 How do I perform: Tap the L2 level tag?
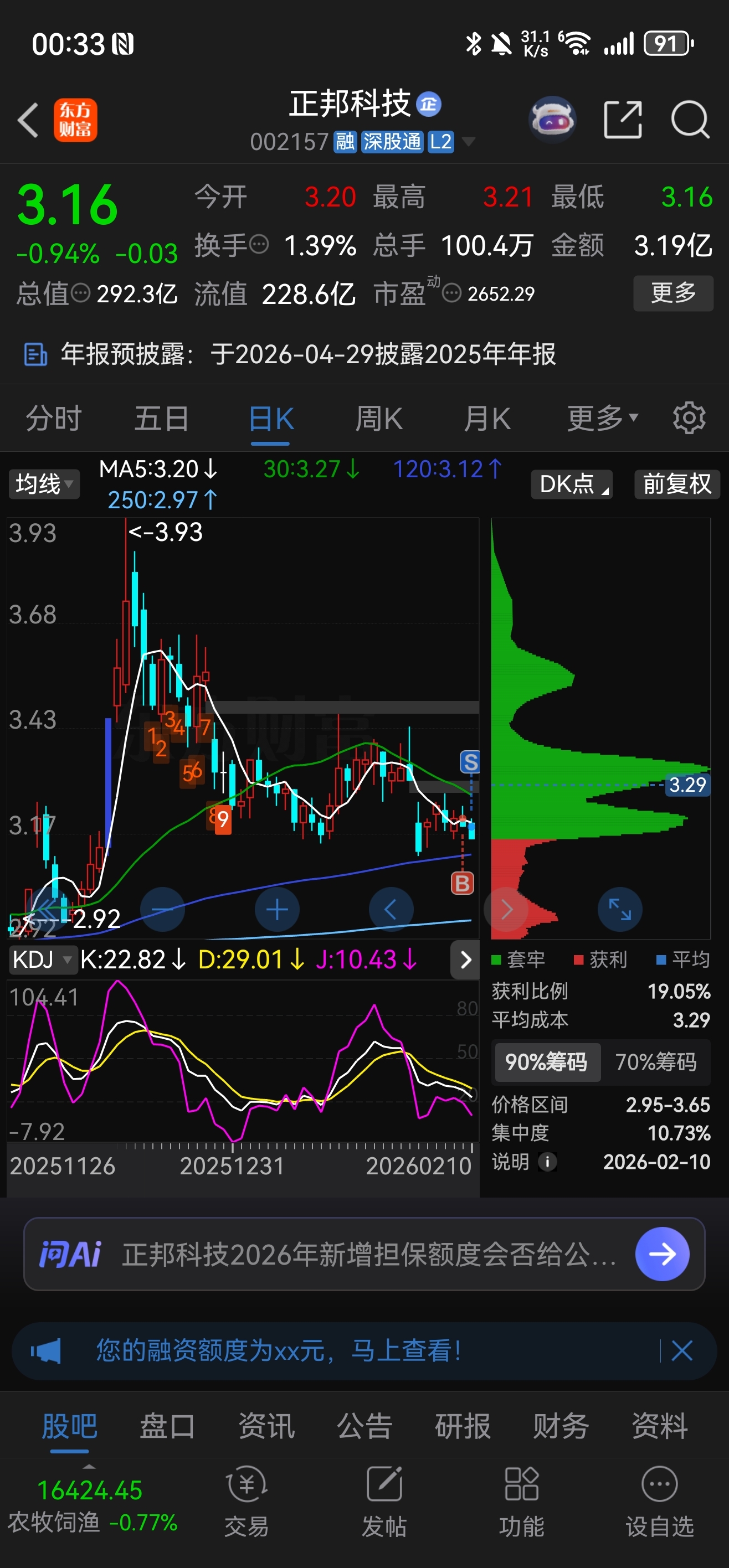point(440,142)
